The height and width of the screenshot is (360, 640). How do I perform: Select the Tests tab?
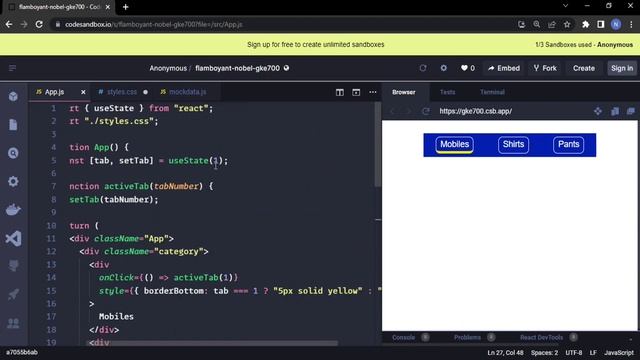447,92
